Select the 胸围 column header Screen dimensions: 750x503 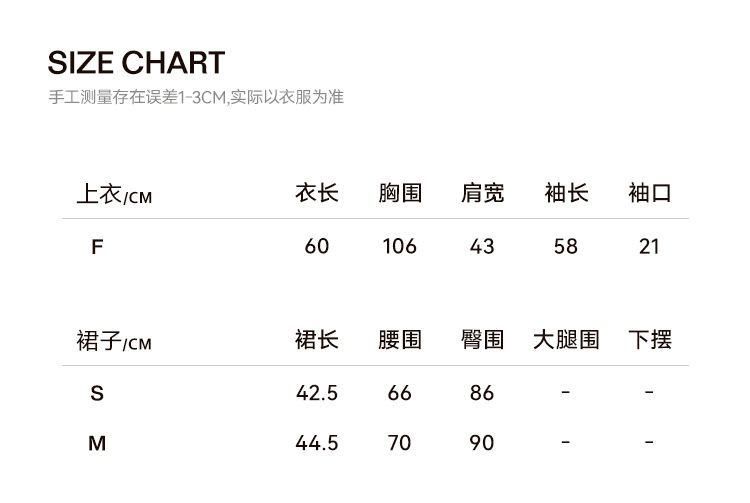(399, 193)
